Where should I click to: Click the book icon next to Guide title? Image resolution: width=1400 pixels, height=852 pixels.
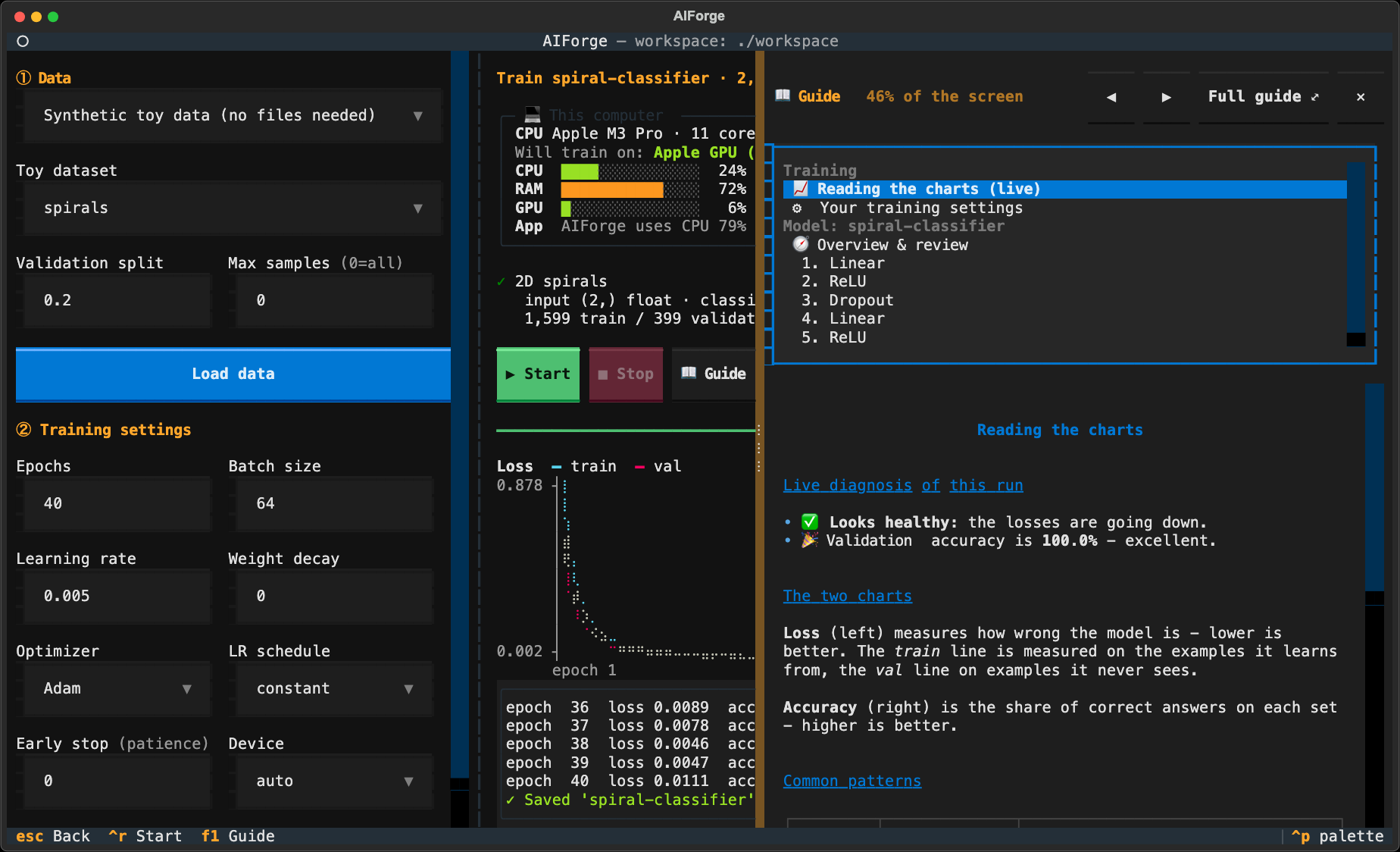pos(783,96)
